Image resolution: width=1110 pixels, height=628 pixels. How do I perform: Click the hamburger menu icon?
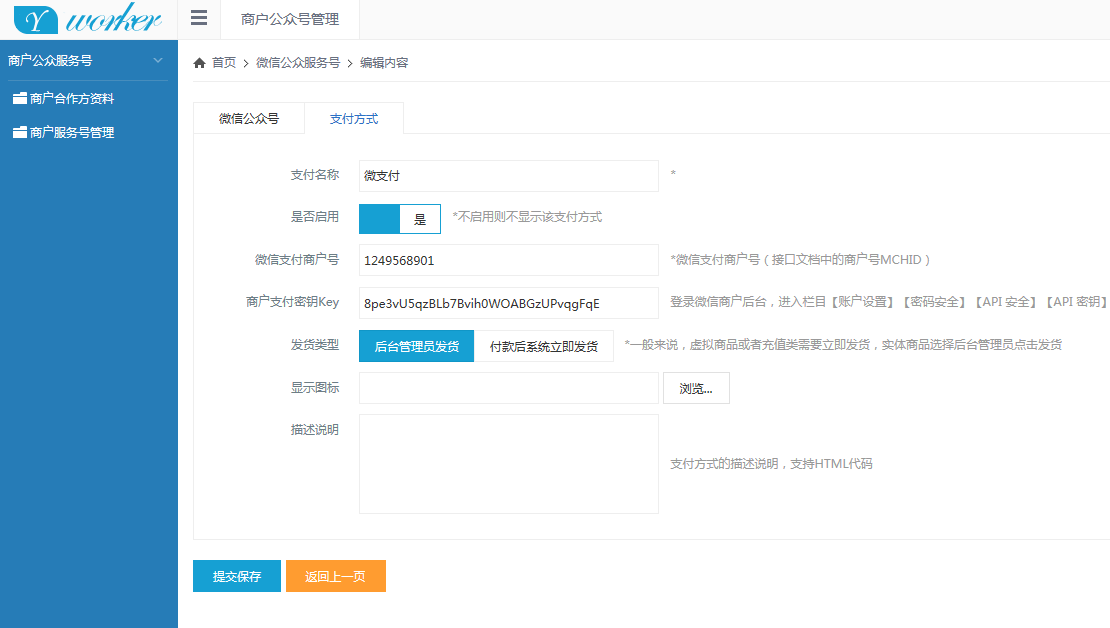(x=199, y=18)
